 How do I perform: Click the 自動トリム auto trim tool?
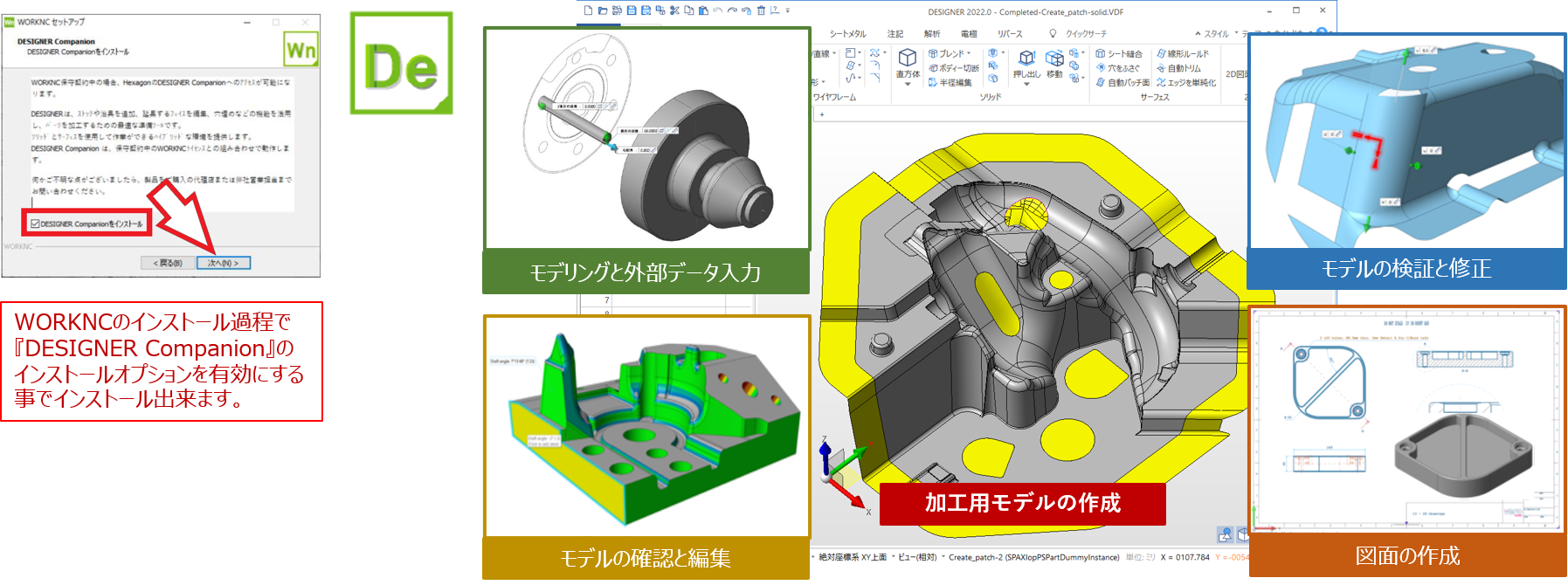[x=1178, y=68]
